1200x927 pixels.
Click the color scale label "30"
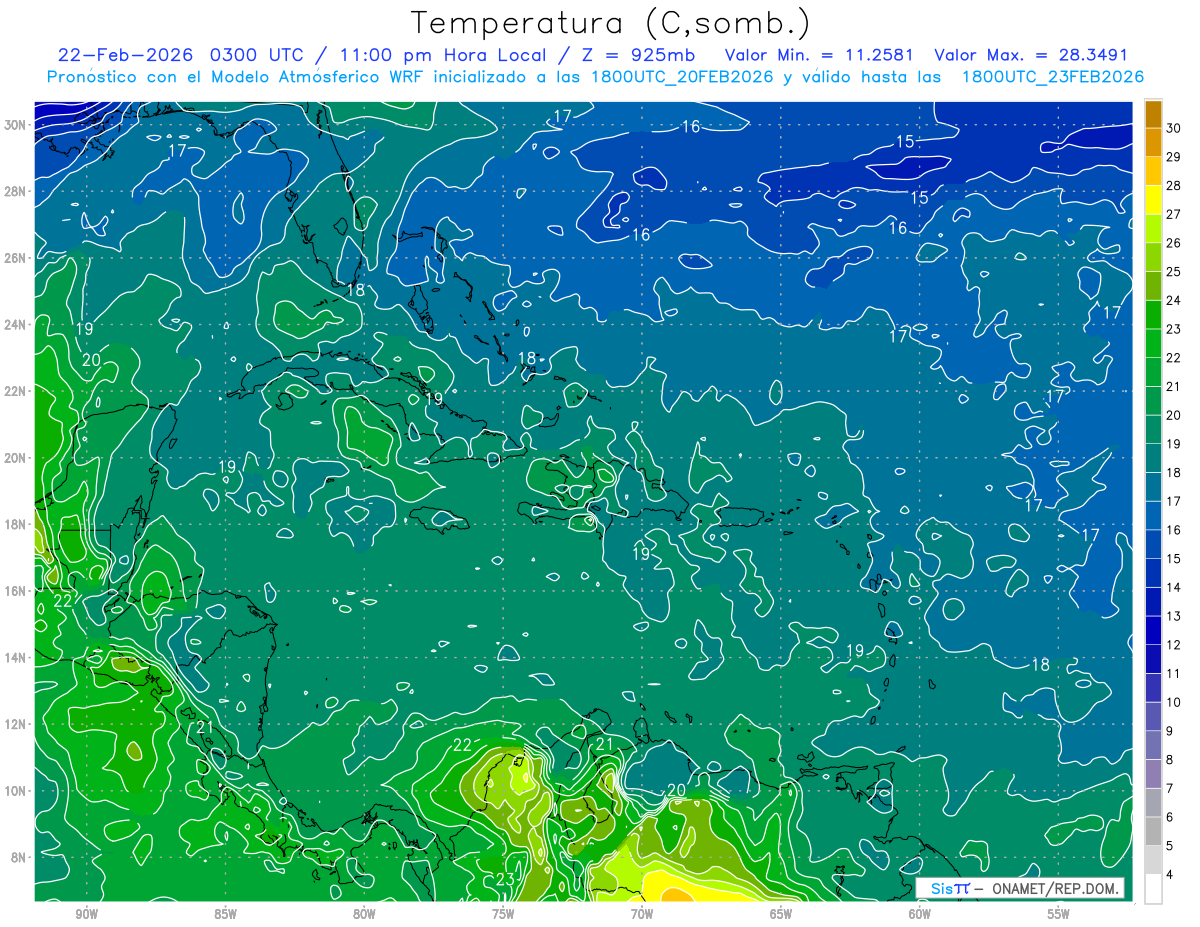point(1174,128)
